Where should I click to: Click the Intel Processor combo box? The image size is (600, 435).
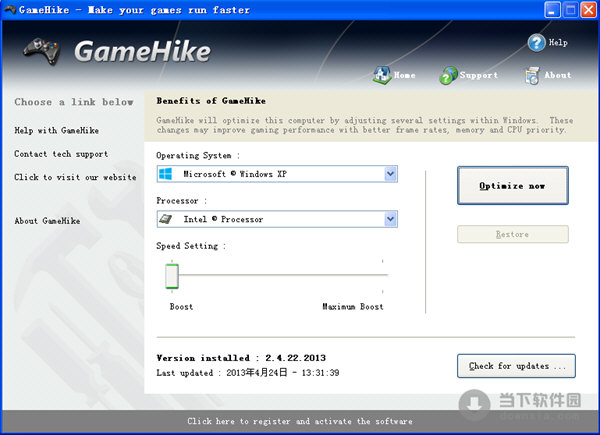[x=277, y=219]
